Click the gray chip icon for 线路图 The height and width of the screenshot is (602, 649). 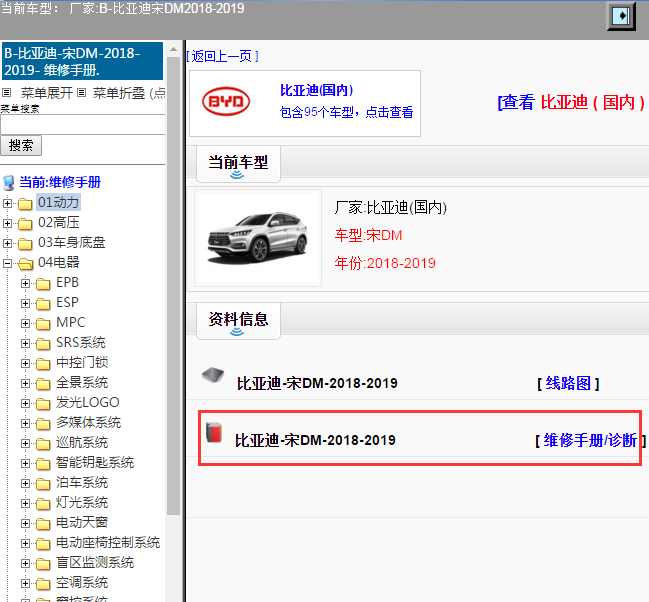[213, 375]
